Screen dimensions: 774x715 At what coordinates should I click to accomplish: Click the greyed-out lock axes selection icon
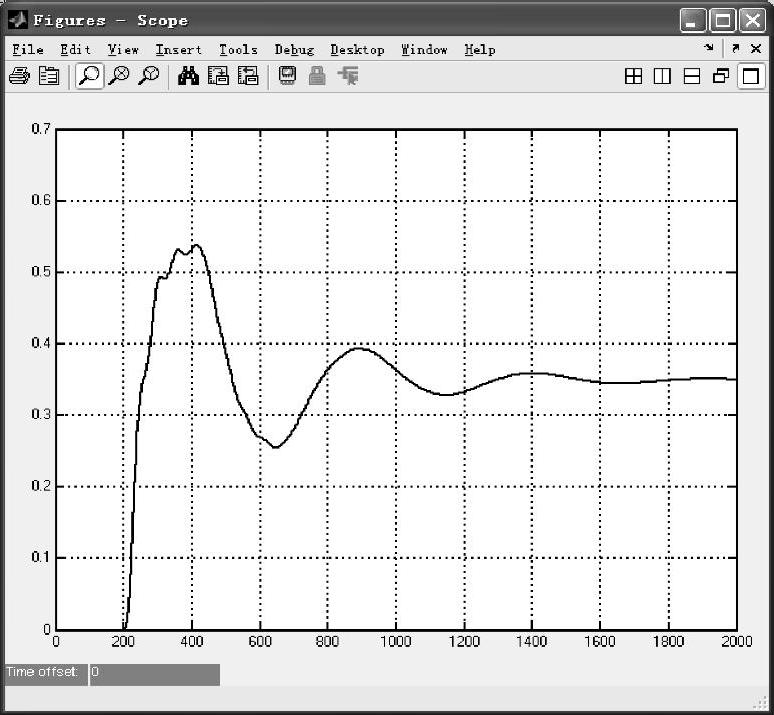317,76
